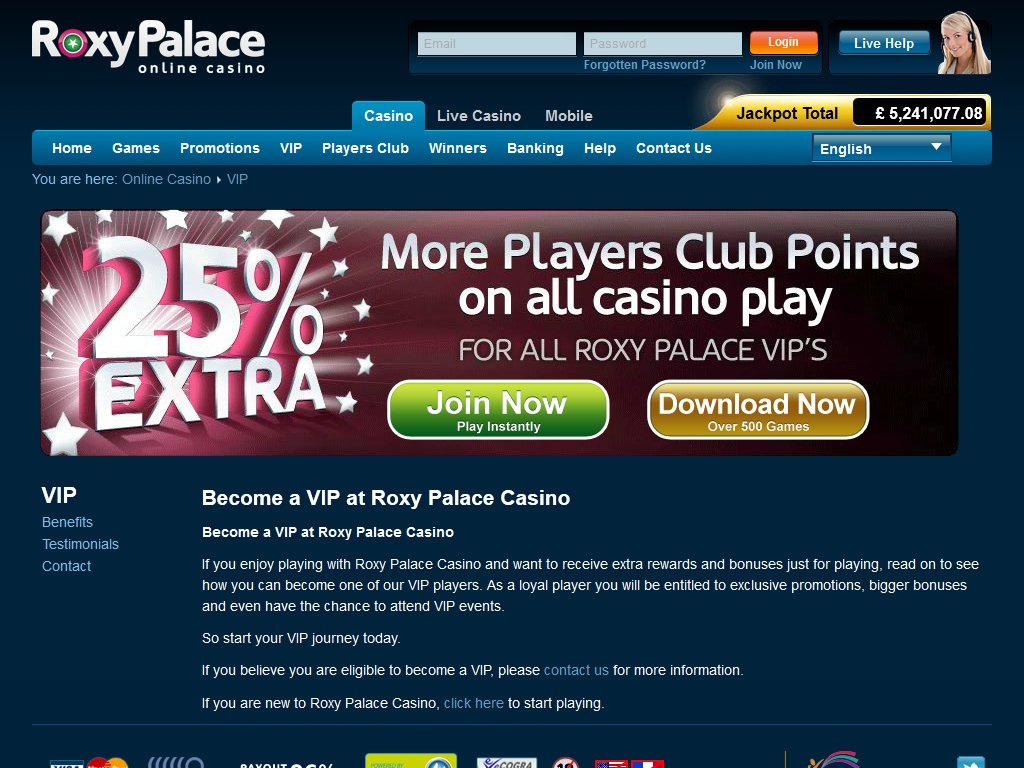Image resolution: width=1024 pixels, height=768 pixels.
Task: Click the 18+ age restriction badge
Action: (566, 763)
